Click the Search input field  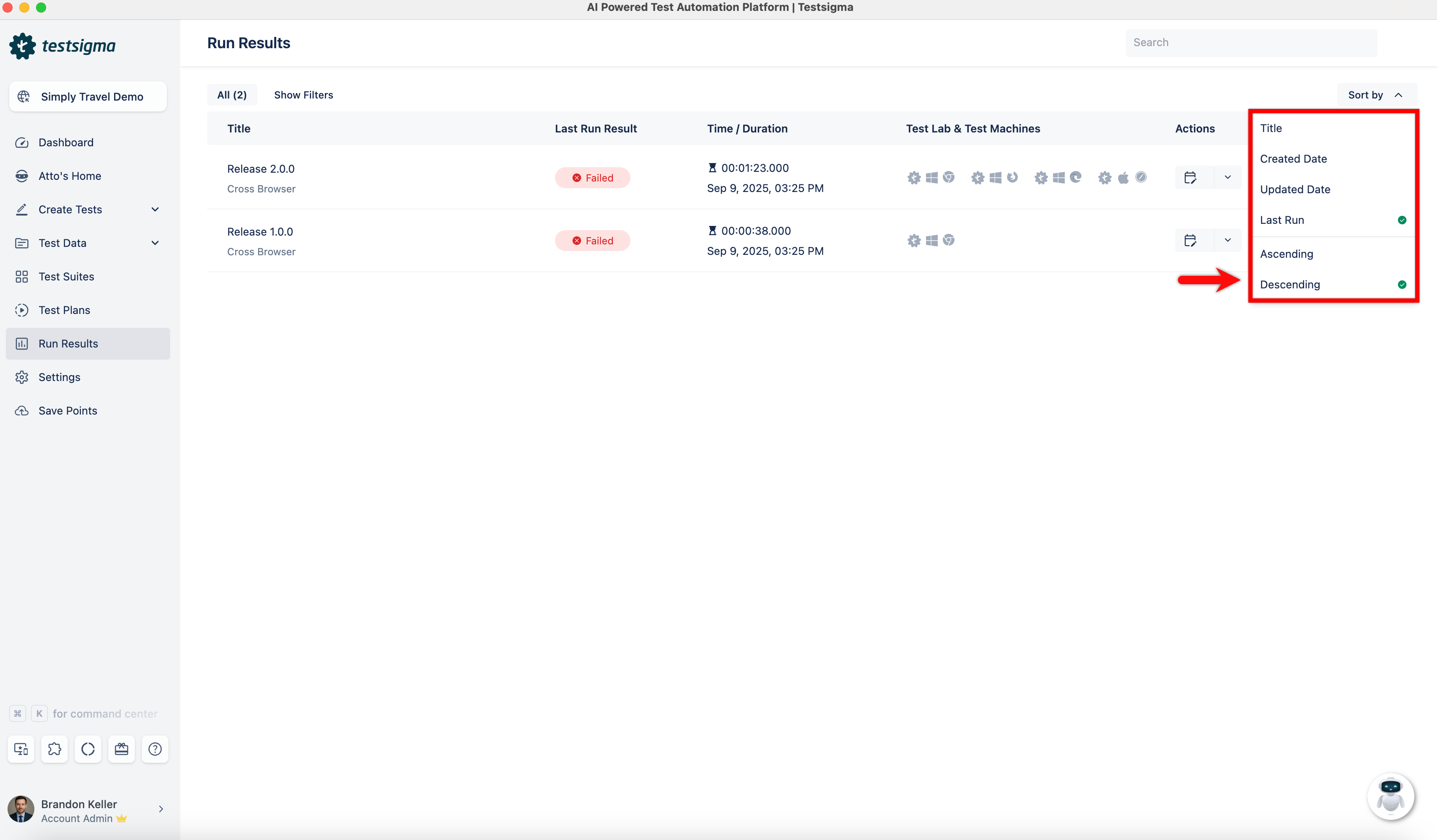[x=1251, y=42]
